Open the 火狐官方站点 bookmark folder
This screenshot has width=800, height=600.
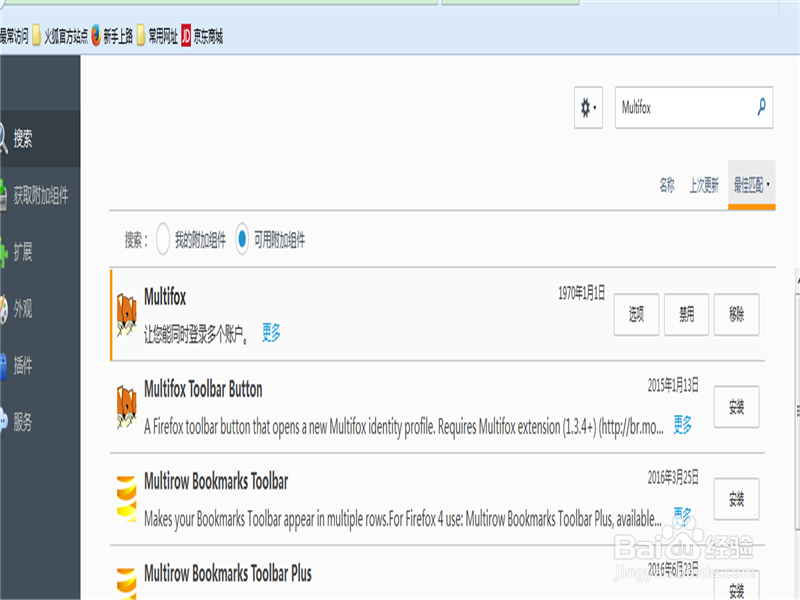pyautogui.click(x=60, y=36)
